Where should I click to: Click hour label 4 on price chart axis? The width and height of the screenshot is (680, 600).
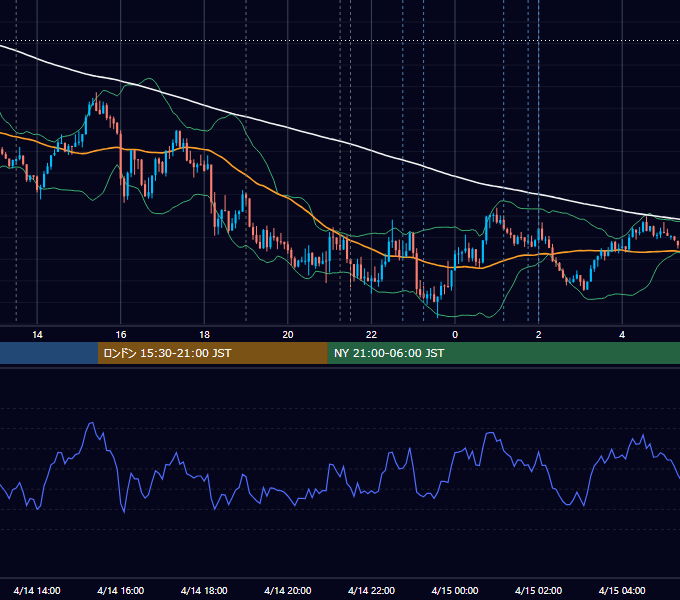tap(622, 335)
